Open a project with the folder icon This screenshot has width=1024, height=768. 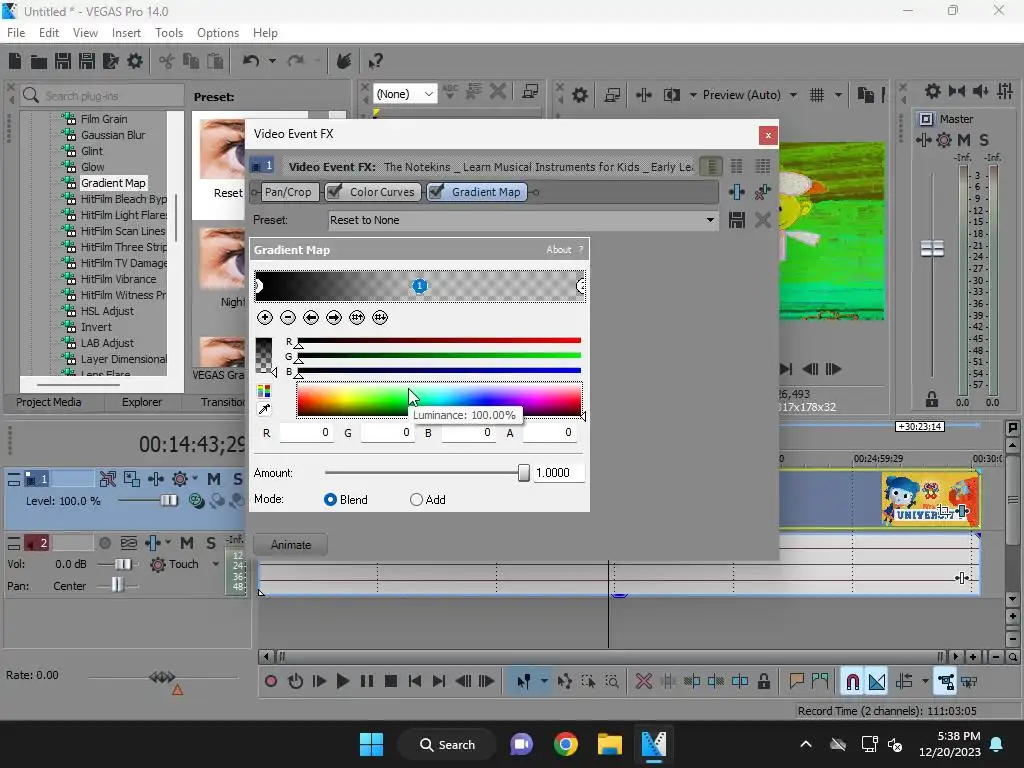click(x=39, y=61)
